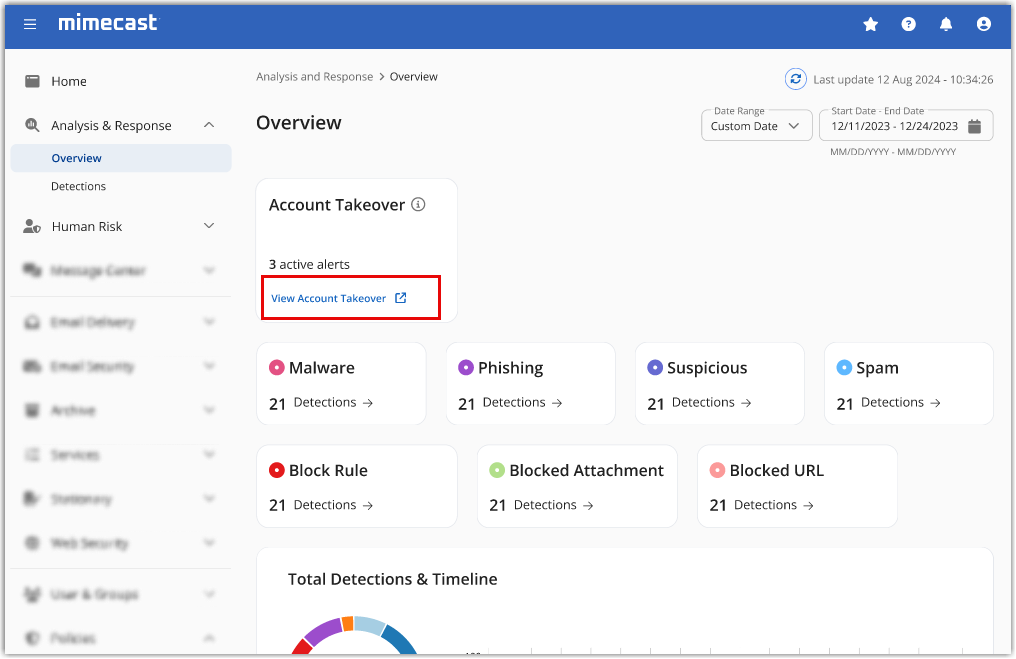Viewport: 1016px width, 659px height.
Task: Collapse the Analysis & Response section
Action: coord(209,125)
